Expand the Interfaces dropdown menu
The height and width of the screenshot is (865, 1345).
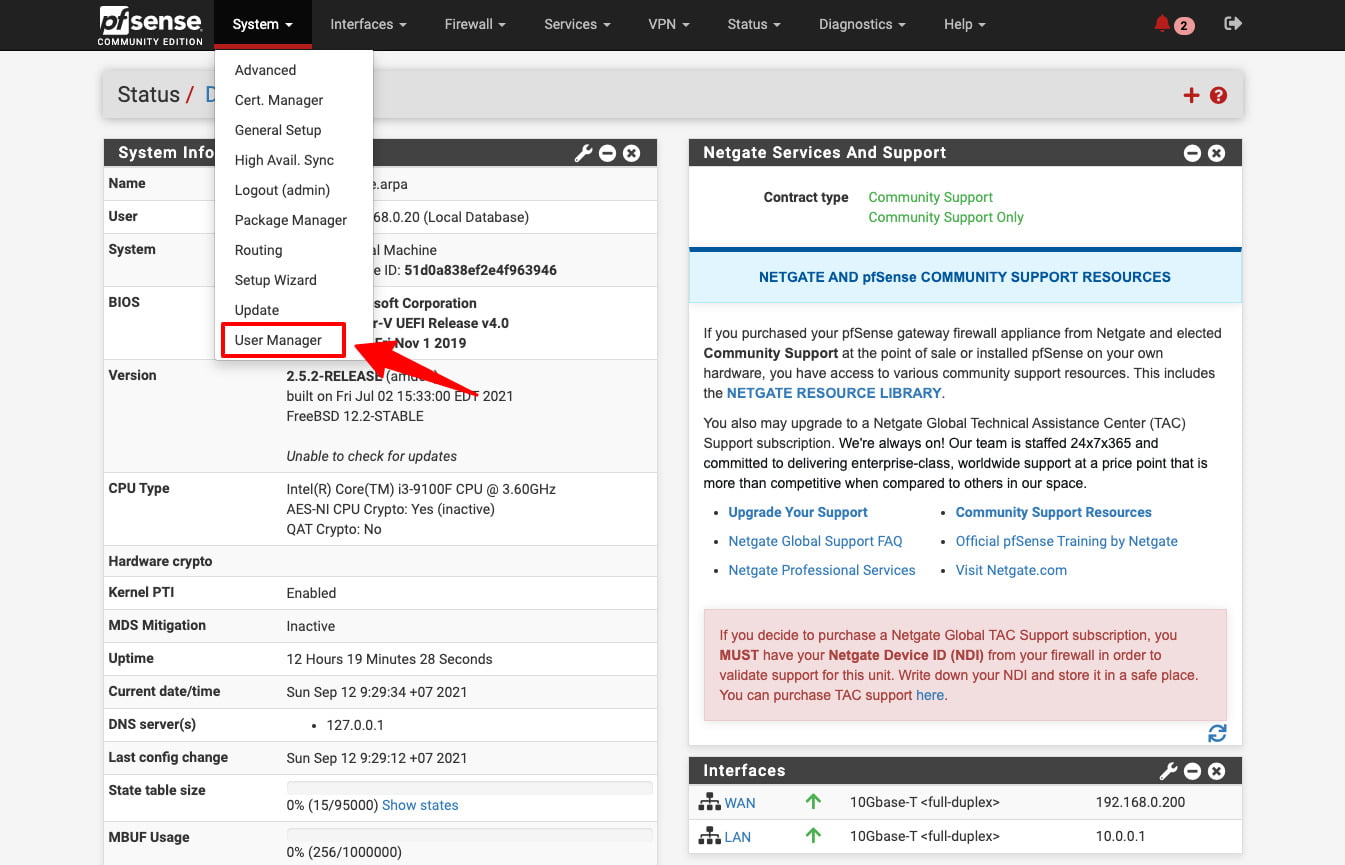click(x=368, y=24)
